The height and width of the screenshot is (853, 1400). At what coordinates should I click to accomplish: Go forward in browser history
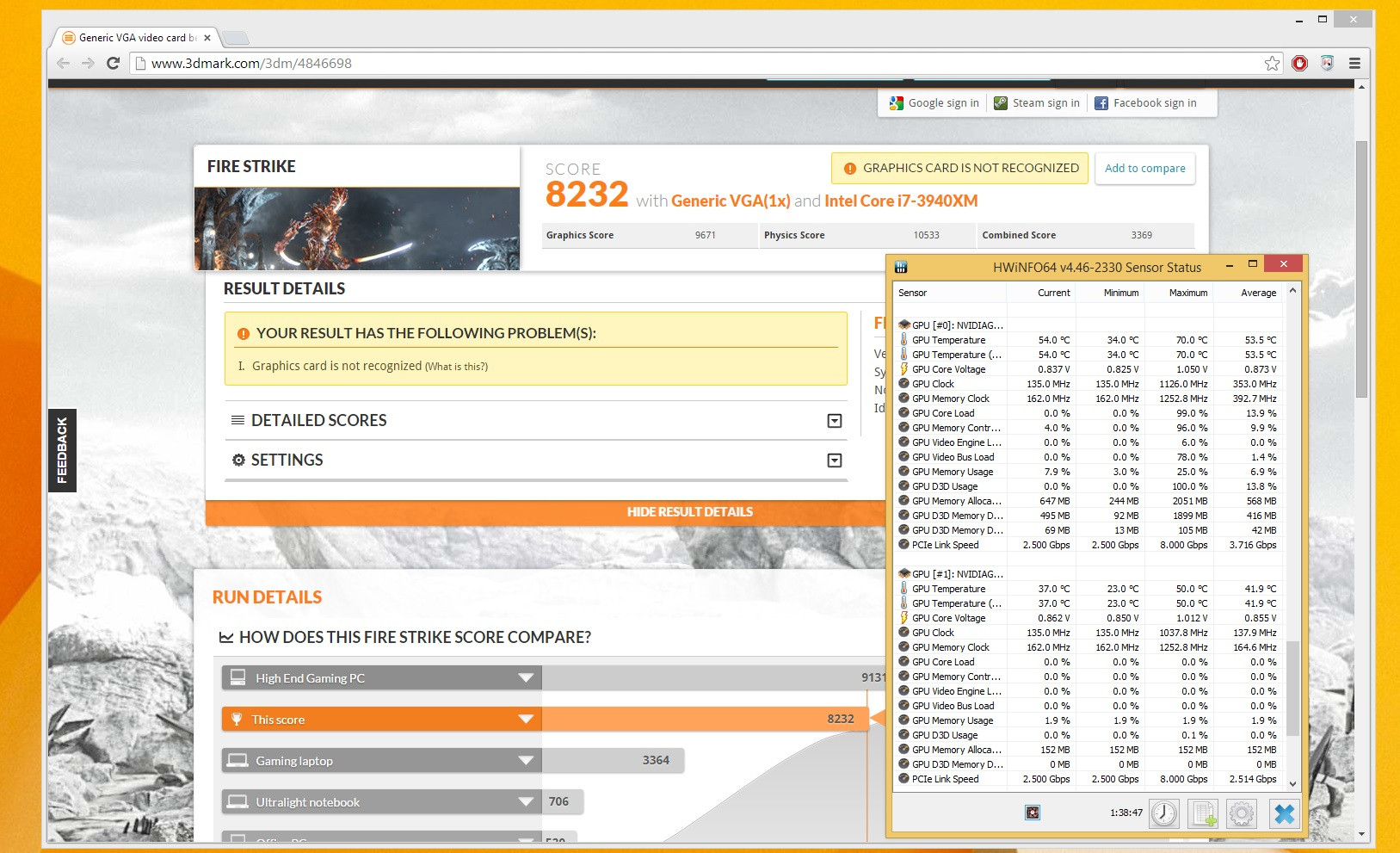click(88, 63)
